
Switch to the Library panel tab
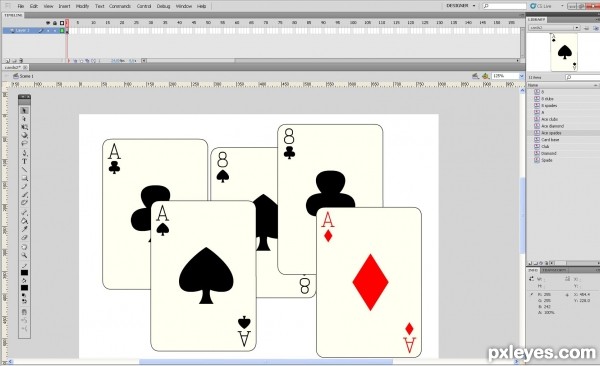tap(536, 20)
